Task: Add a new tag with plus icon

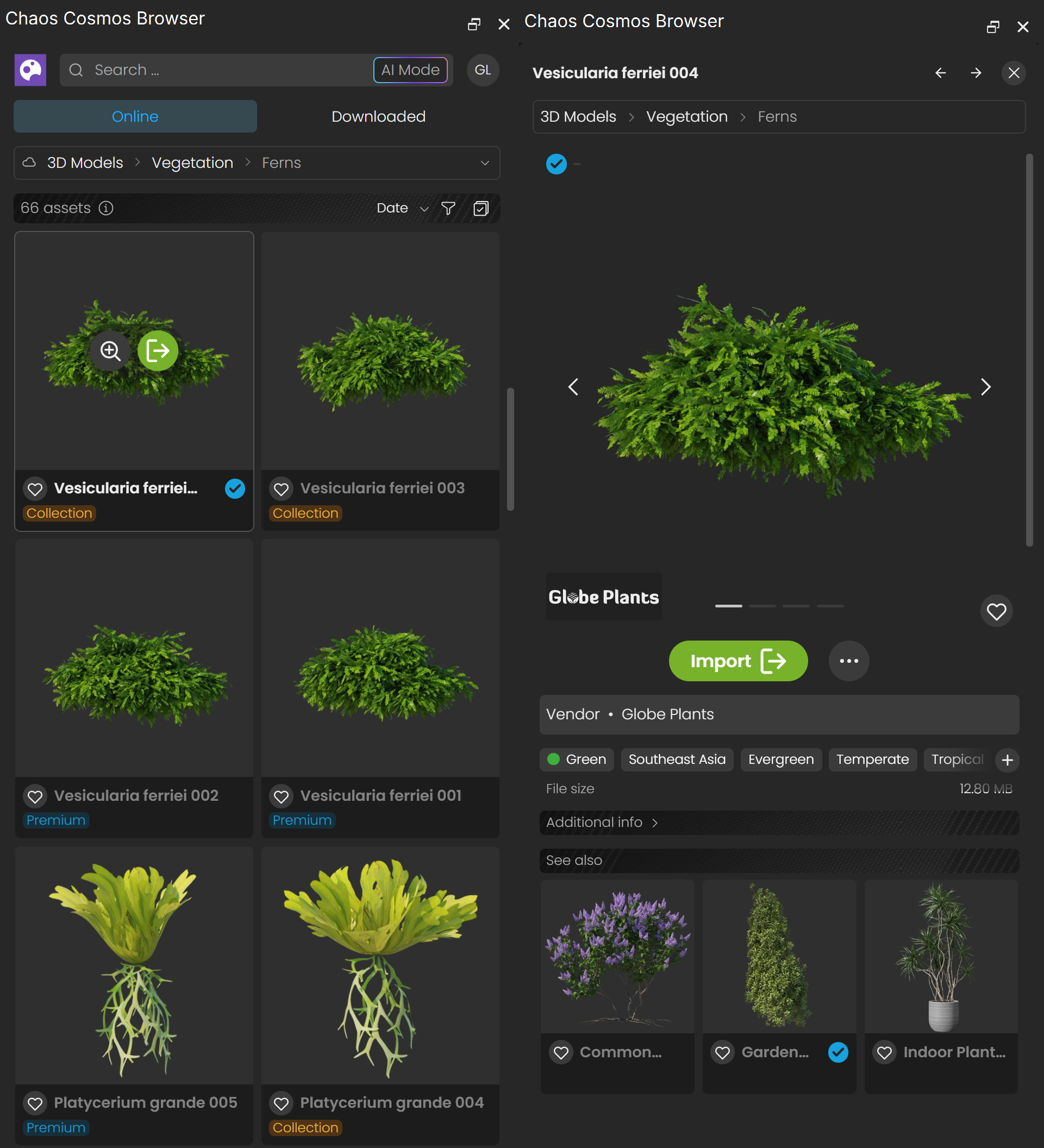Action: click(1007, 760)
